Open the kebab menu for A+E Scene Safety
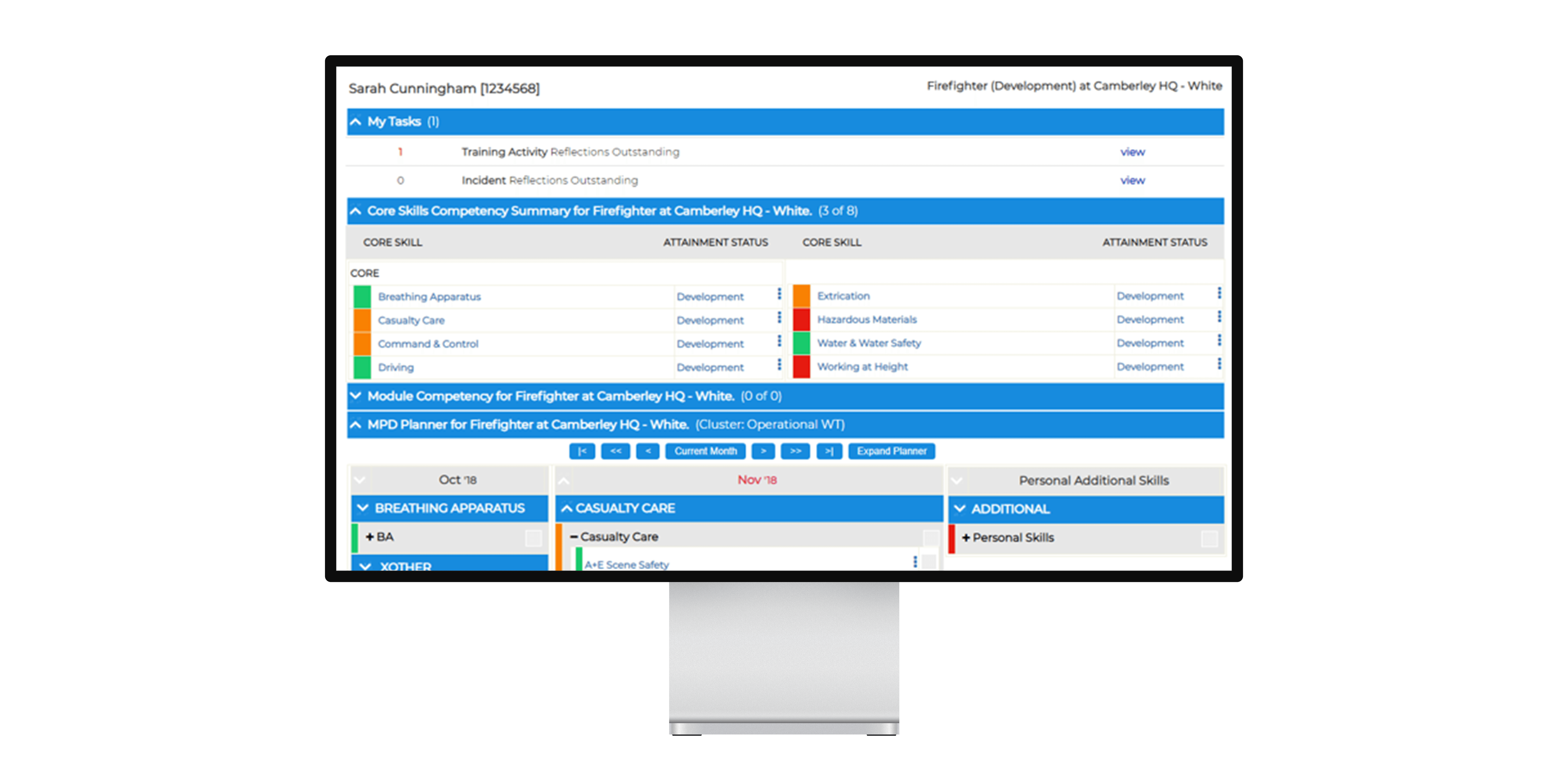This screenshot has width=1568, height=784. tap(915, 562)
